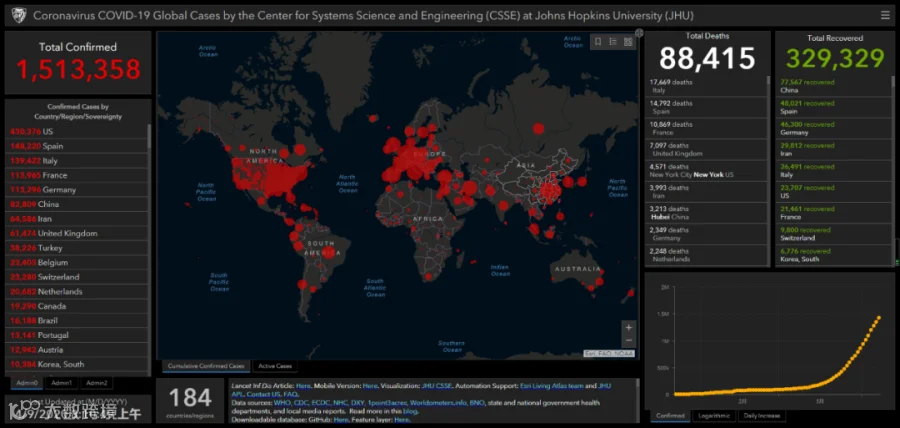This screenshot has height=428, width=900.
Task: Switch to Cumulative Confirmed Cases tab
Action: [x=206, y=366]
